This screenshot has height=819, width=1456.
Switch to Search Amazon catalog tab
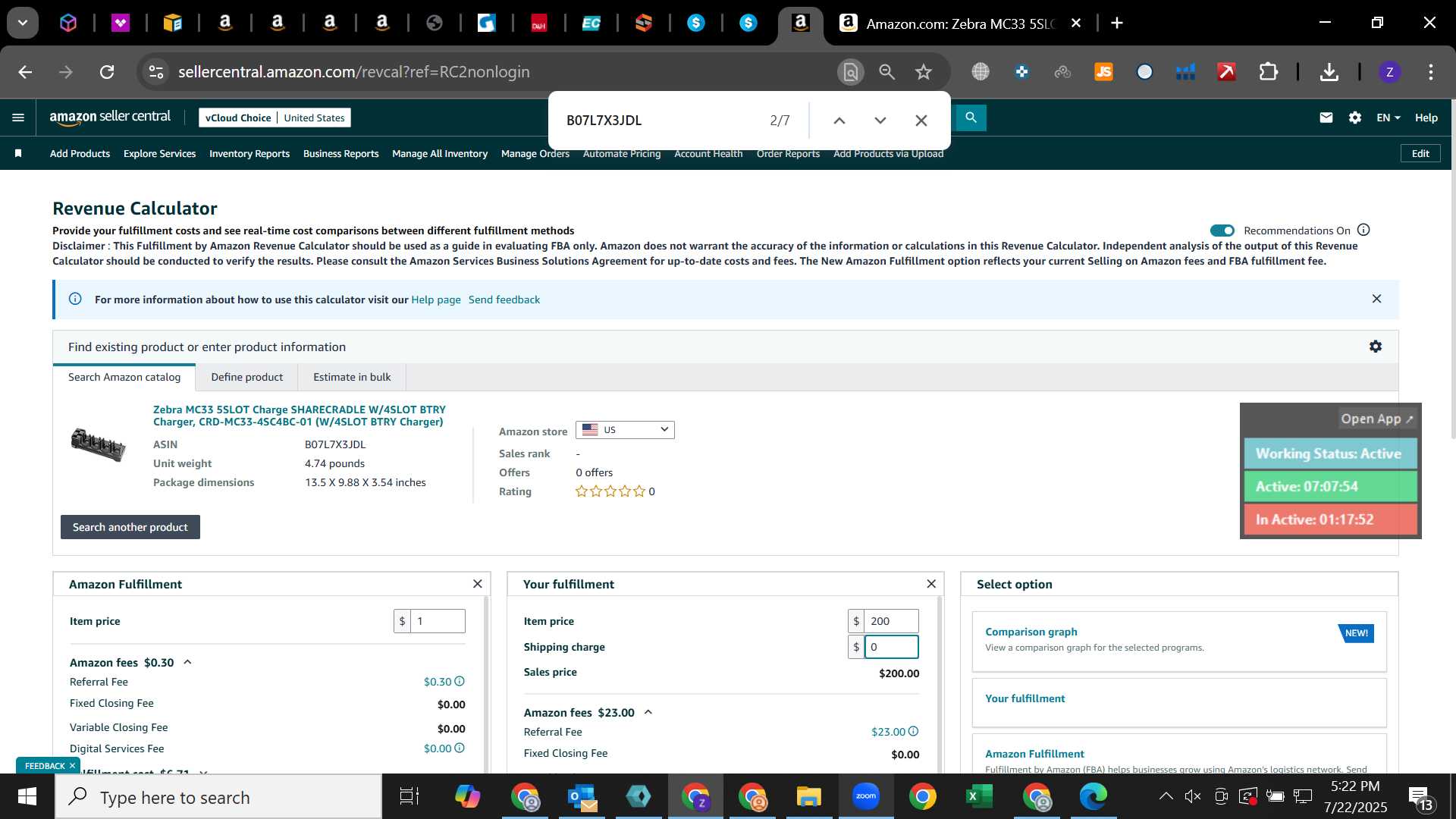(x=124, y=377)
